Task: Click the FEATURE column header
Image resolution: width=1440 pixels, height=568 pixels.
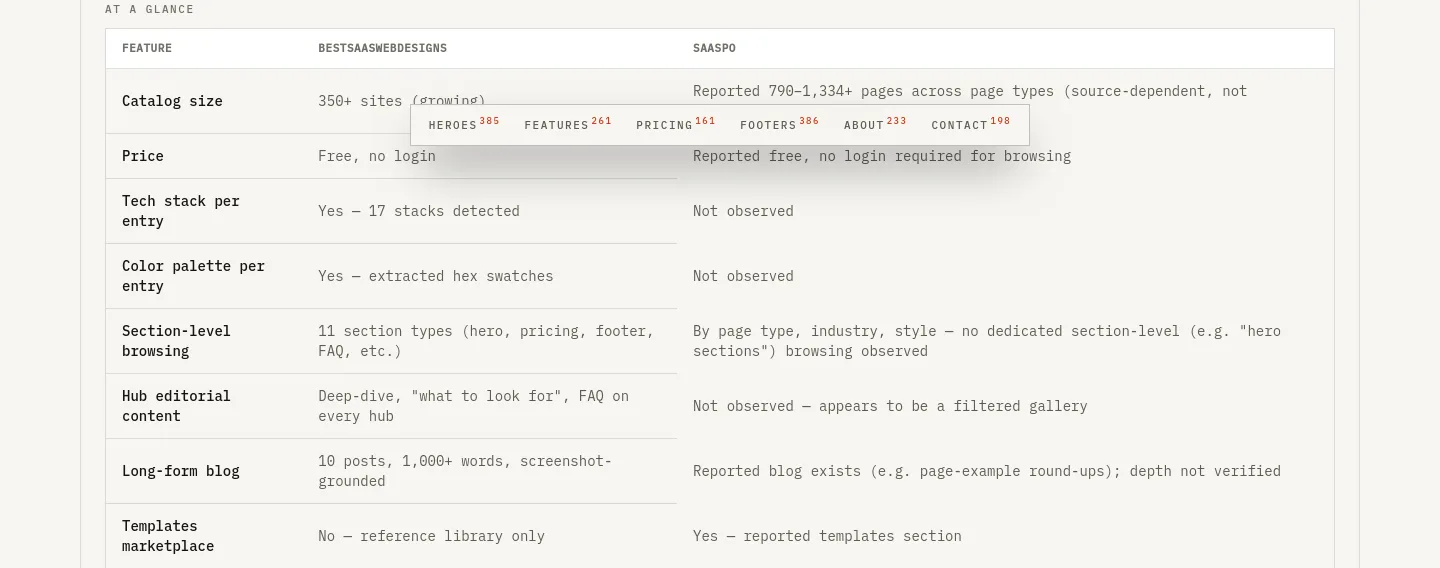Action: point(147,48)
